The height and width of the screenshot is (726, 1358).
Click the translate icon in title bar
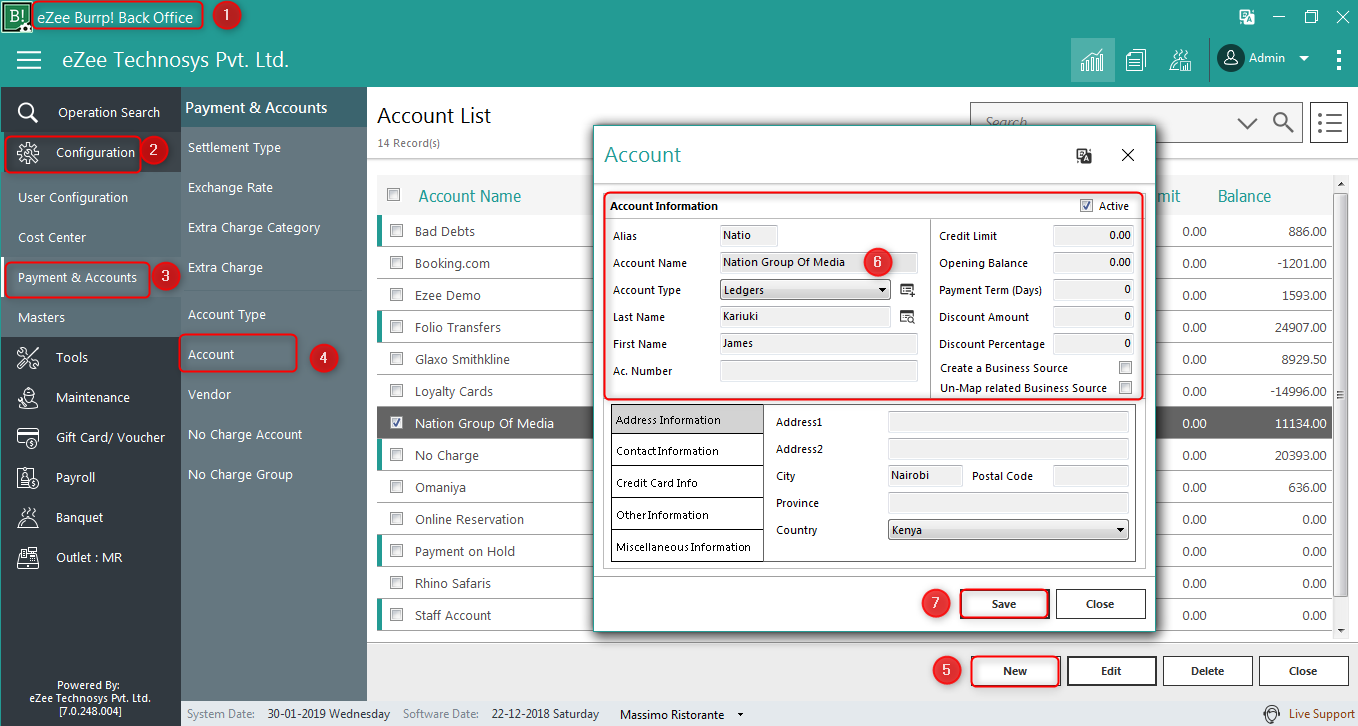point(1247,17)
